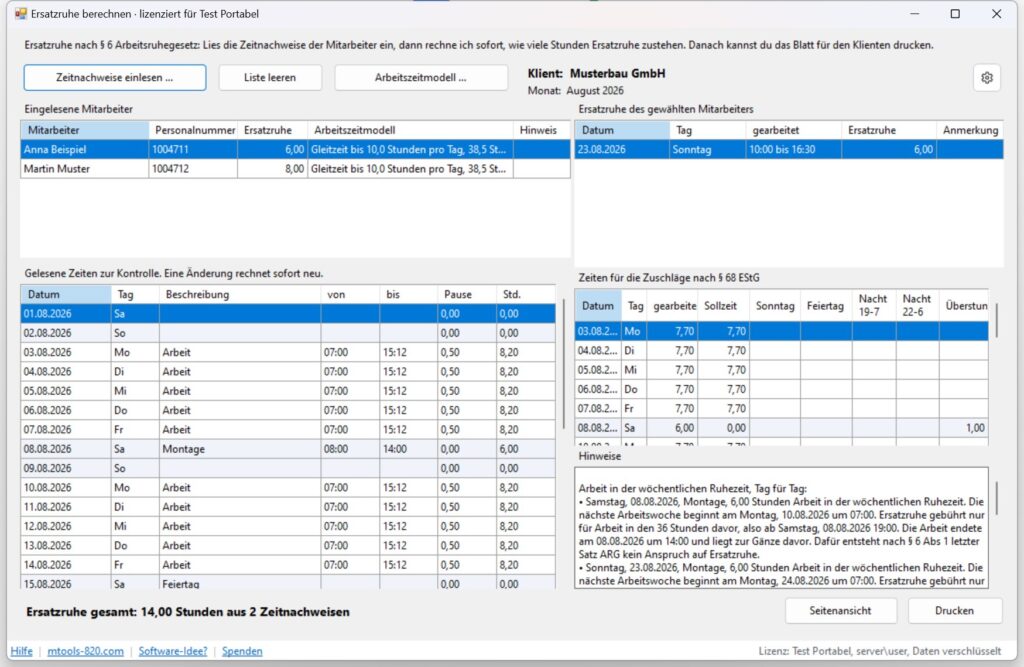Click the app icon in title bar
The height and width of the screenshot is (667, 1024).
(20, 14)
